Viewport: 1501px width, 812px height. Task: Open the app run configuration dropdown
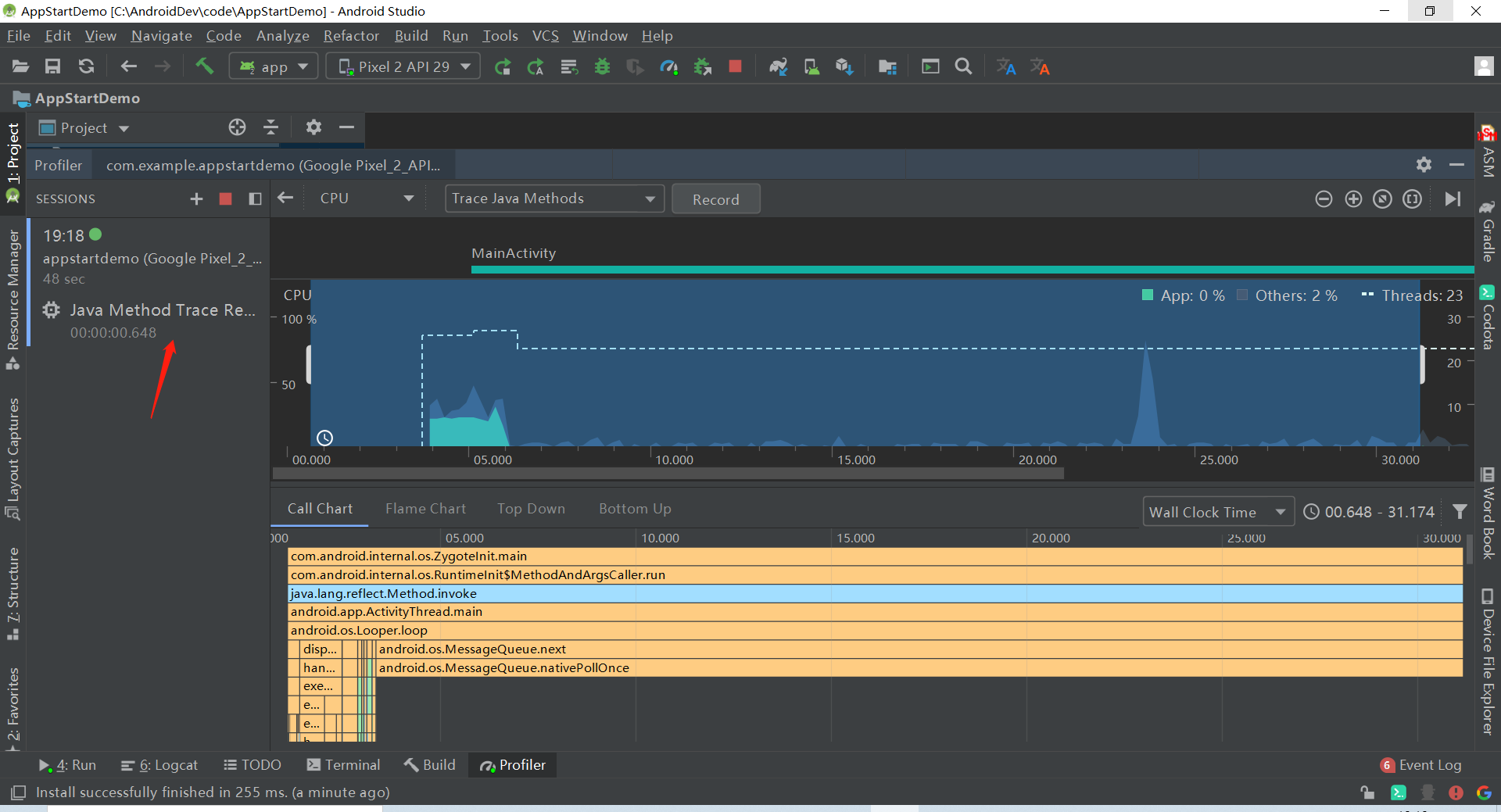point(274,66)
